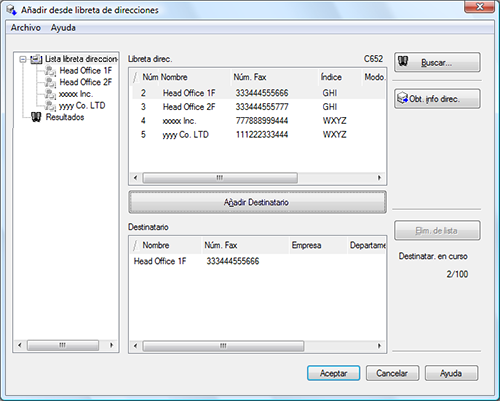
Task: Open the Archivo menu
Action: pos(26,28)
